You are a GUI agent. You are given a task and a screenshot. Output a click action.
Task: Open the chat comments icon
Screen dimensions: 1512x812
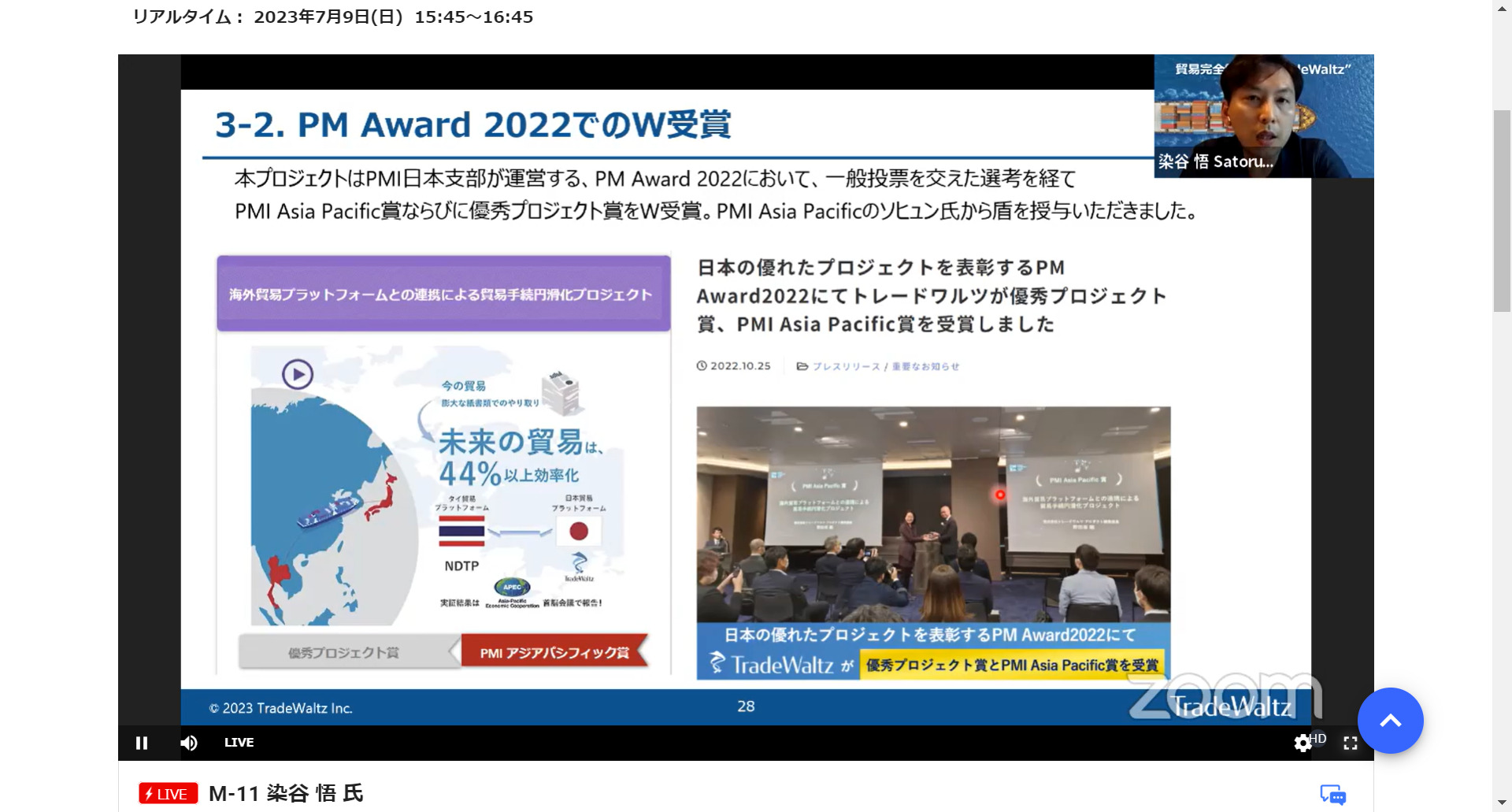pyautogui.click(x=1333, y=795)
